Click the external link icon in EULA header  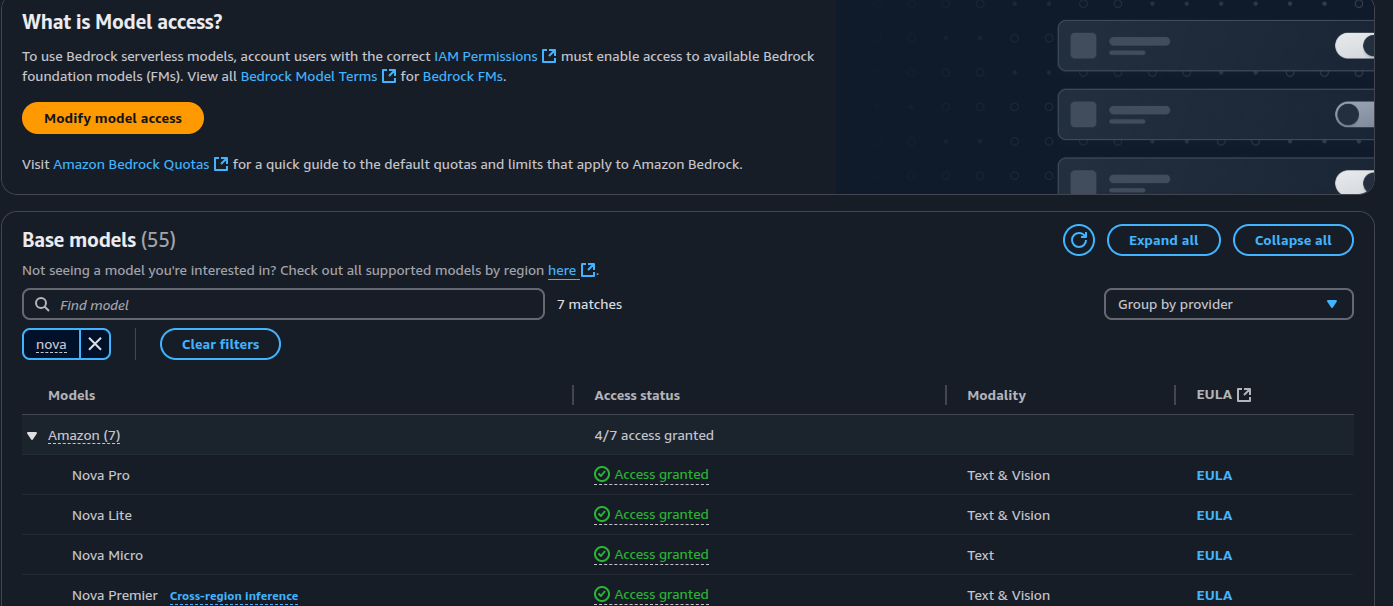pos(1244,395)
